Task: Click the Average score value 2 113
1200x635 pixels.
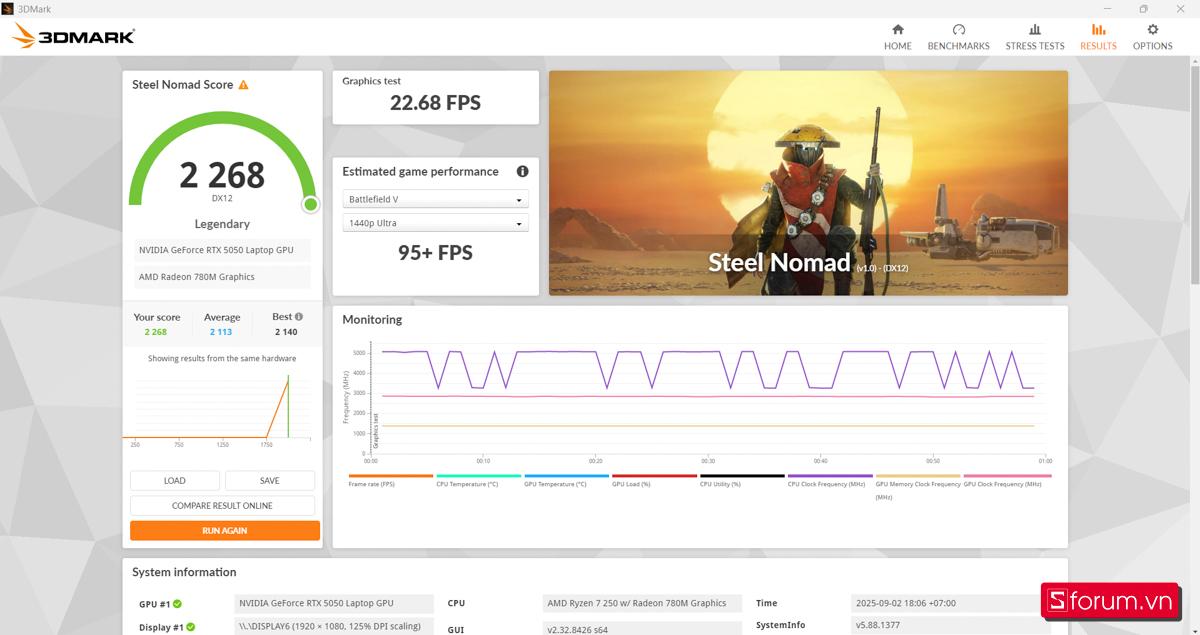Action: click(221, 332)
